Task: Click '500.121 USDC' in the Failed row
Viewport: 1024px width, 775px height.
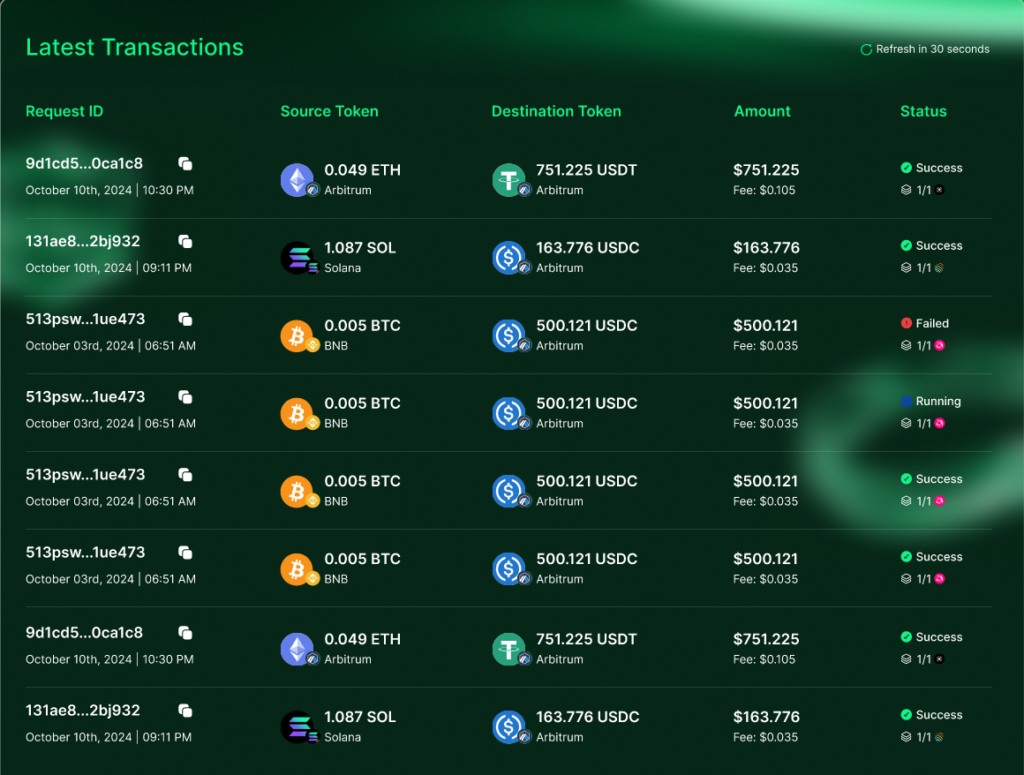Action: 586,325
